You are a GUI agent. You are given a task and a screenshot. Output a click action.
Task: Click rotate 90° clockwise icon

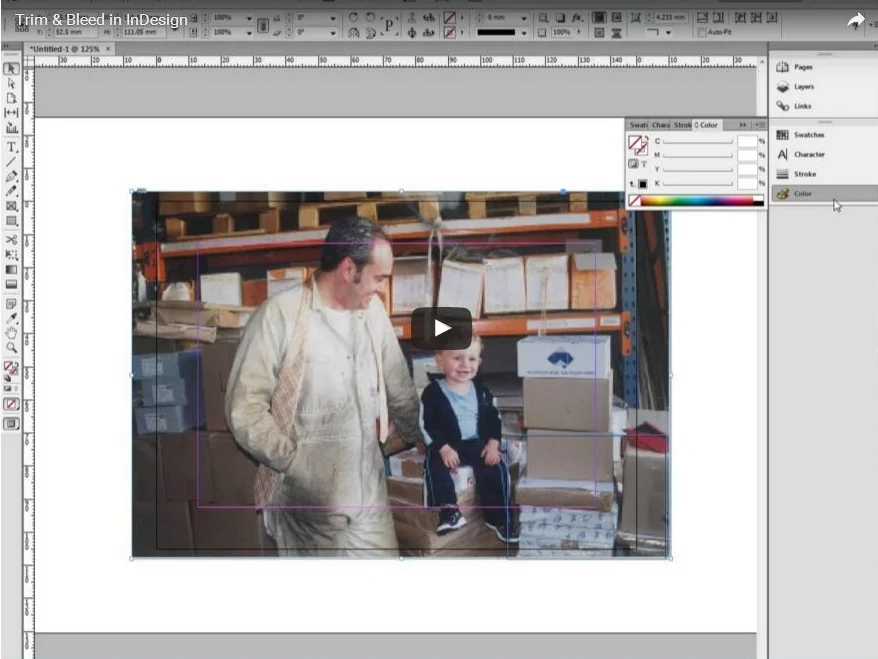(x=353, y=18)
